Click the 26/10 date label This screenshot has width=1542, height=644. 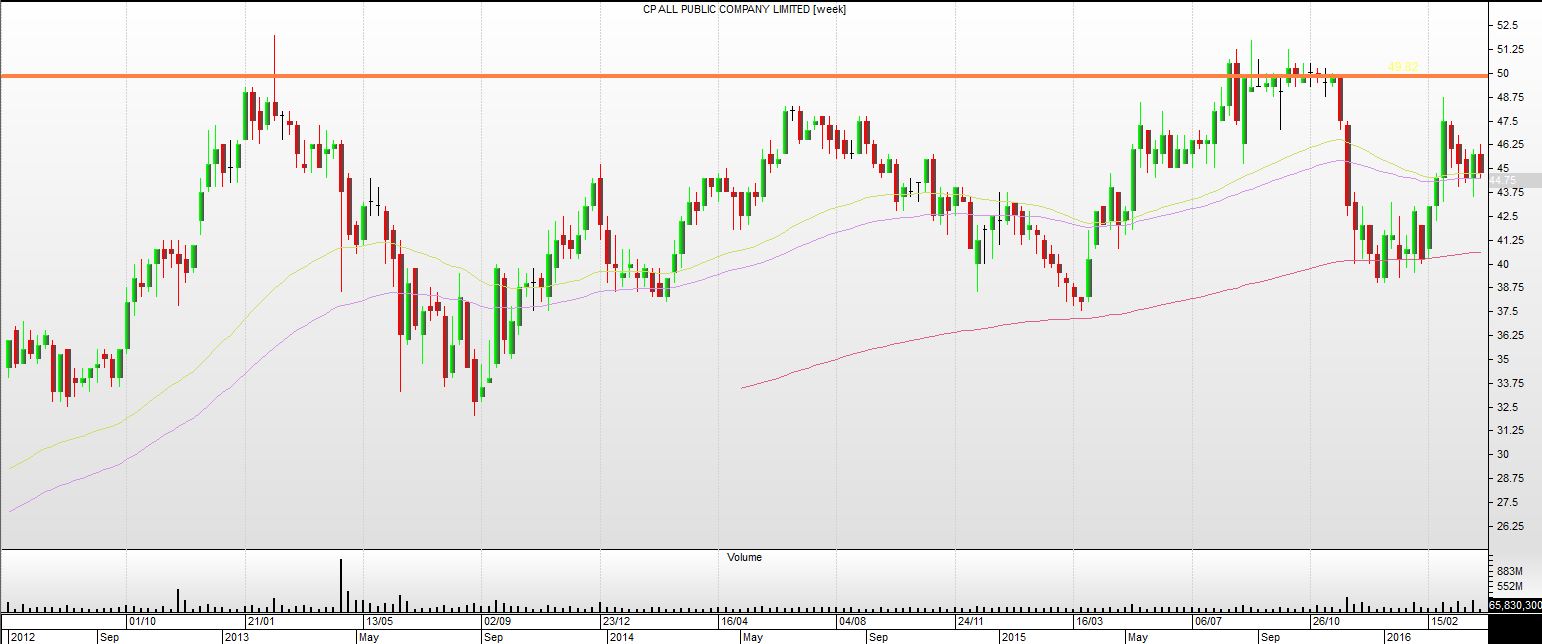click(x=1325, y=621)
